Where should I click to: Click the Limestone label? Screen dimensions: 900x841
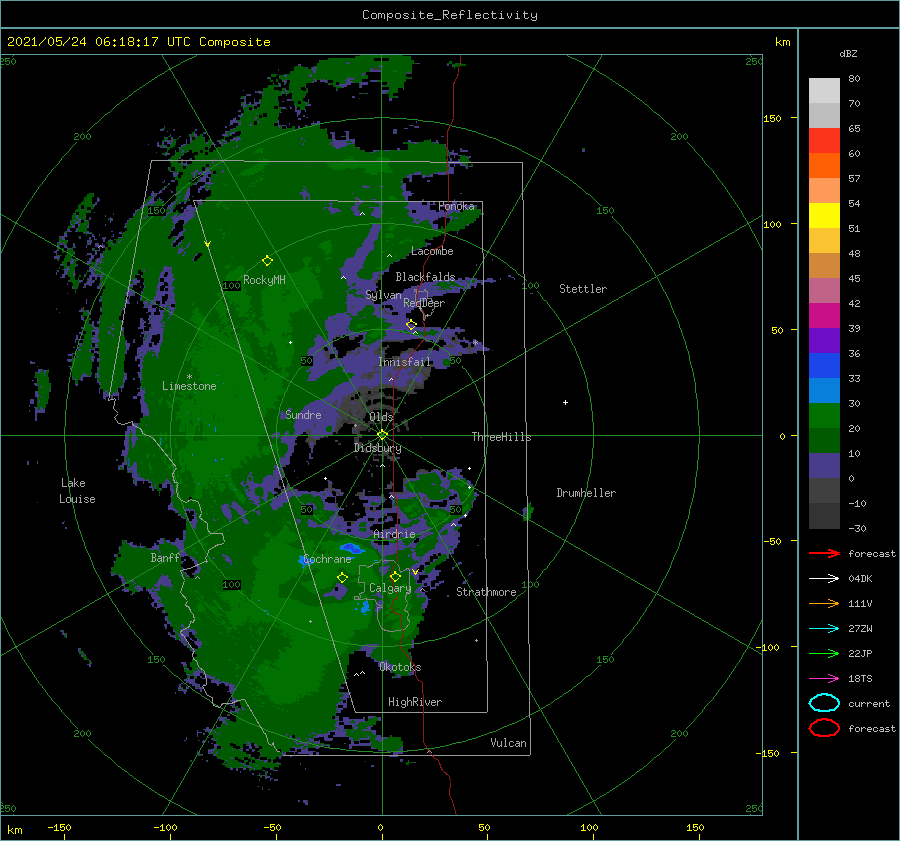189,386
